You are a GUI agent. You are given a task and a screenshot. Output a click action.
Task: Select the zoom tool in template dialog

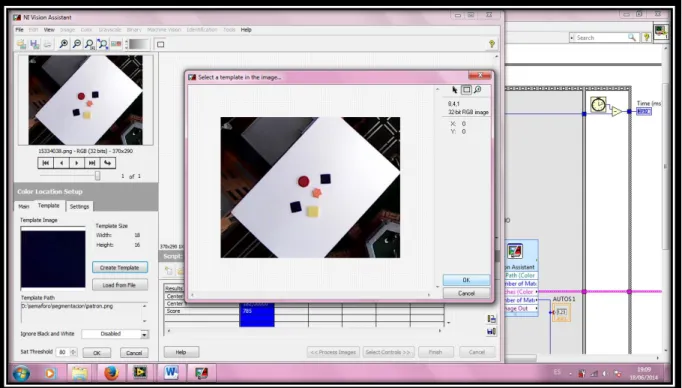tap(478, 90)
